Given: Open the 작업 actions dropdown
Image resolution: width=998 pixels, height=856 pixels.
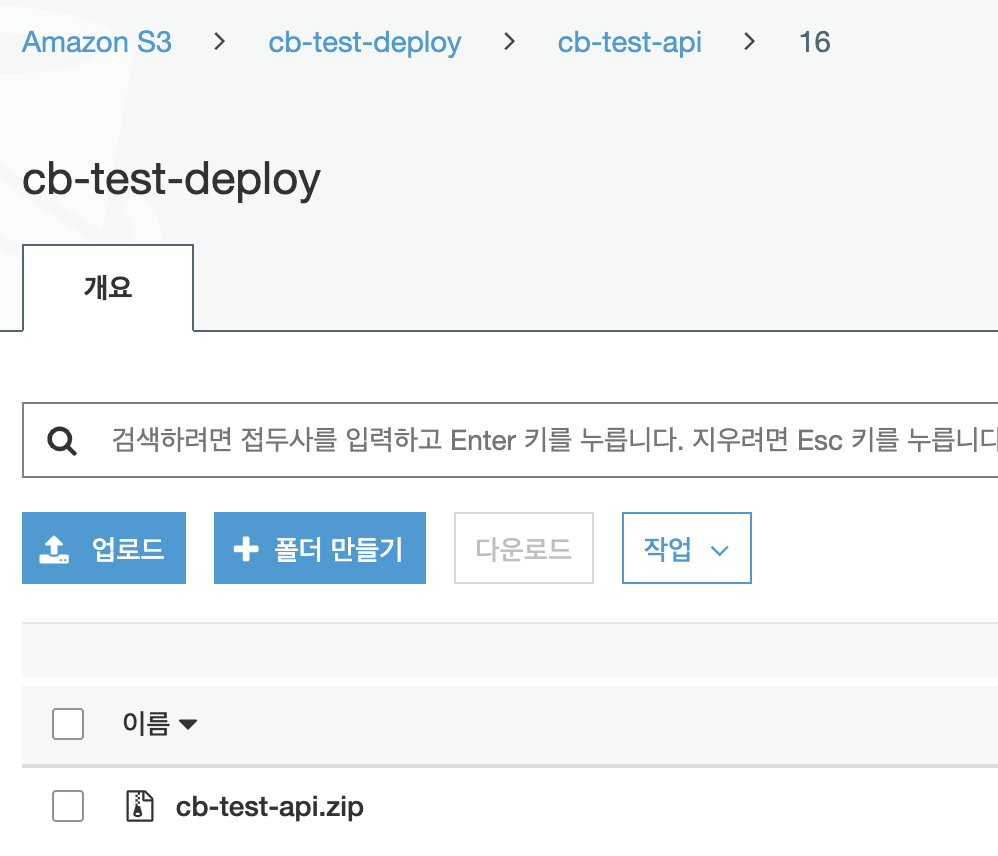Looking at the screenshot, I should click(687, 548).
